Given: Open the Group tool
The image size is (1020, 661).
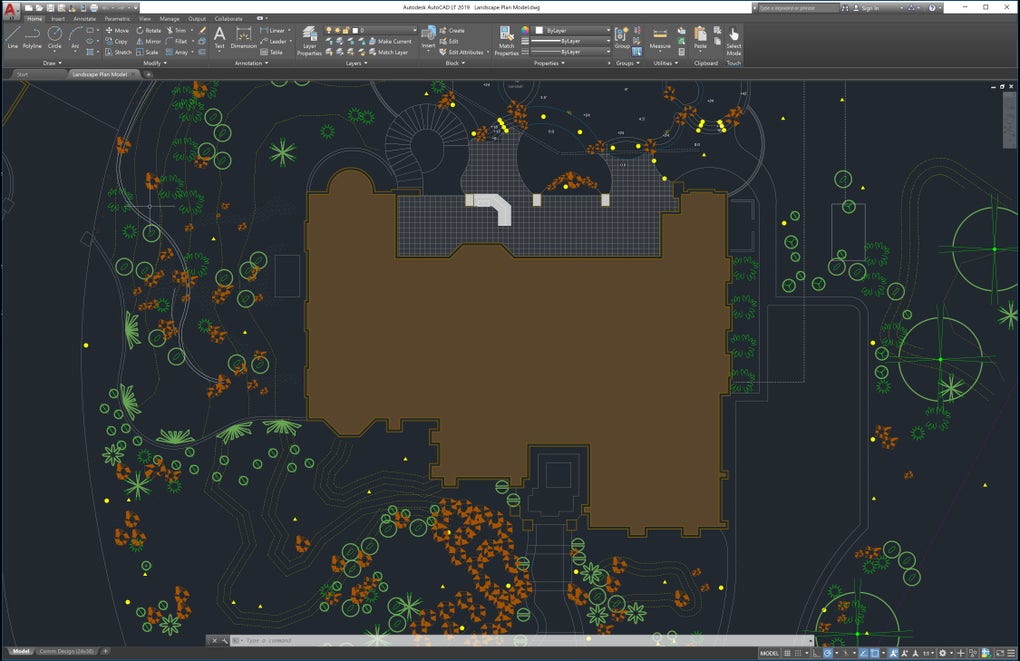Looking at the screenshot, I should (x=622, y=38).
